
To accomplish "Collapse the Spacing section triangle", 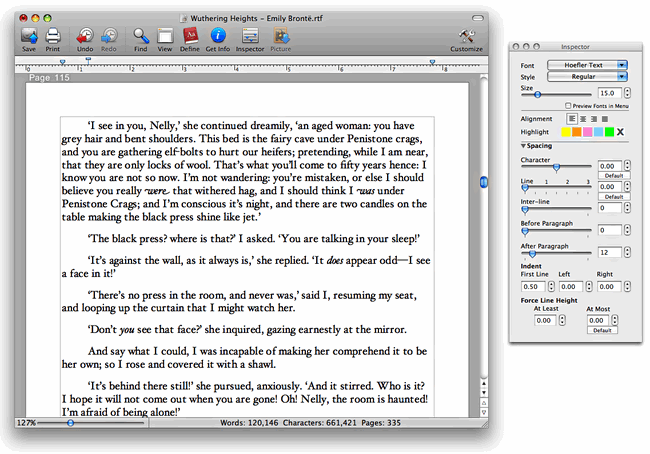I will tap(524, 146).
